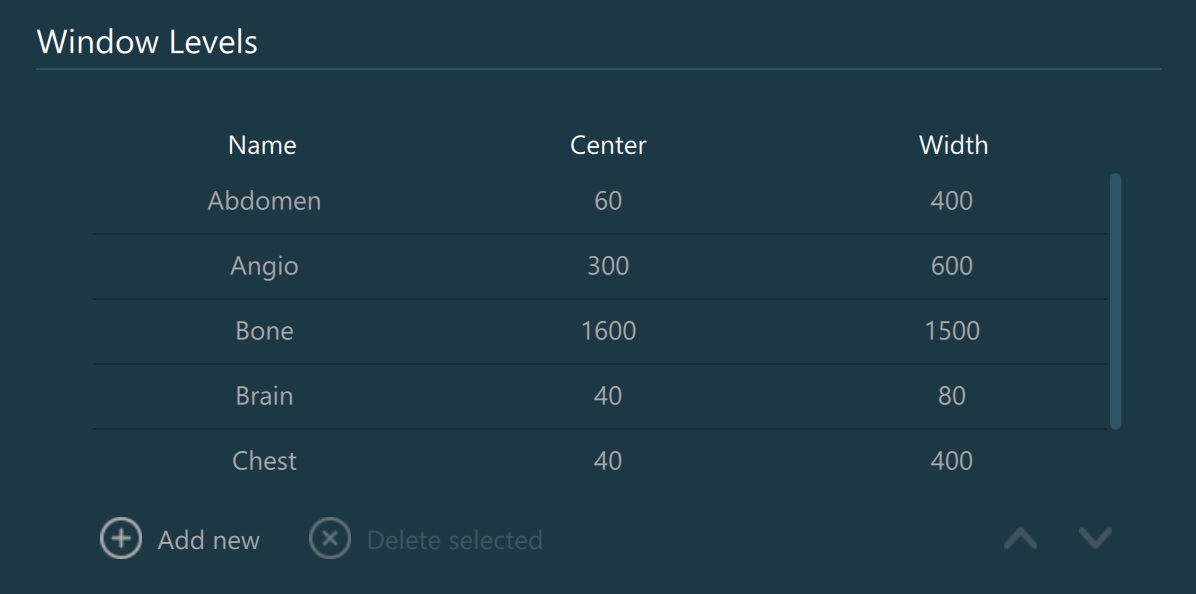Image resolution: width=1196 pixels, height=594 pixels.
Task: Click the Delete selected label
Action: pyautogui.click(x=454, y=541)
